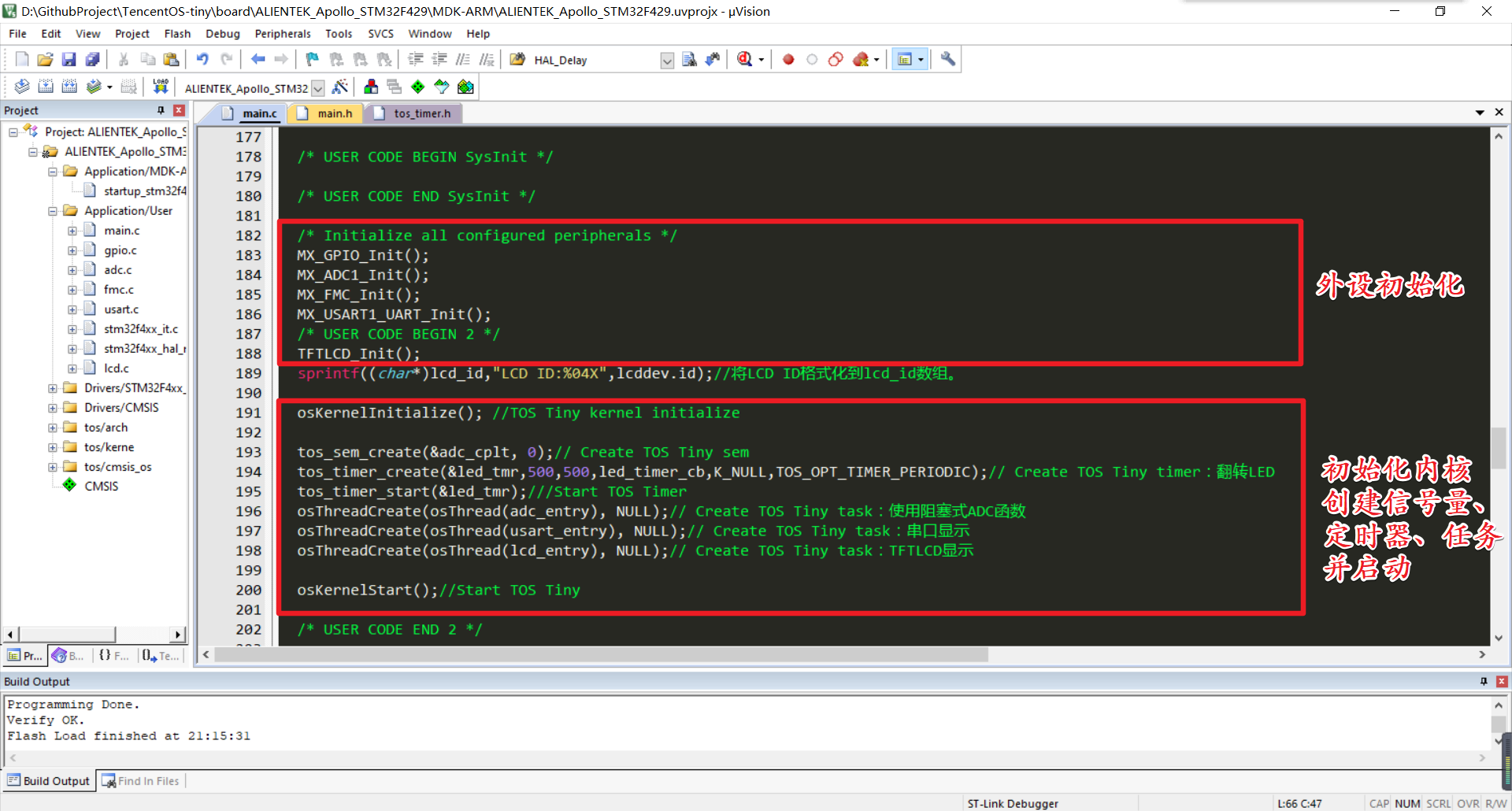1512x811 pixels.
Task: Click the Manage Run-Time Environment green diamond icon
Action: click(417, 87)
